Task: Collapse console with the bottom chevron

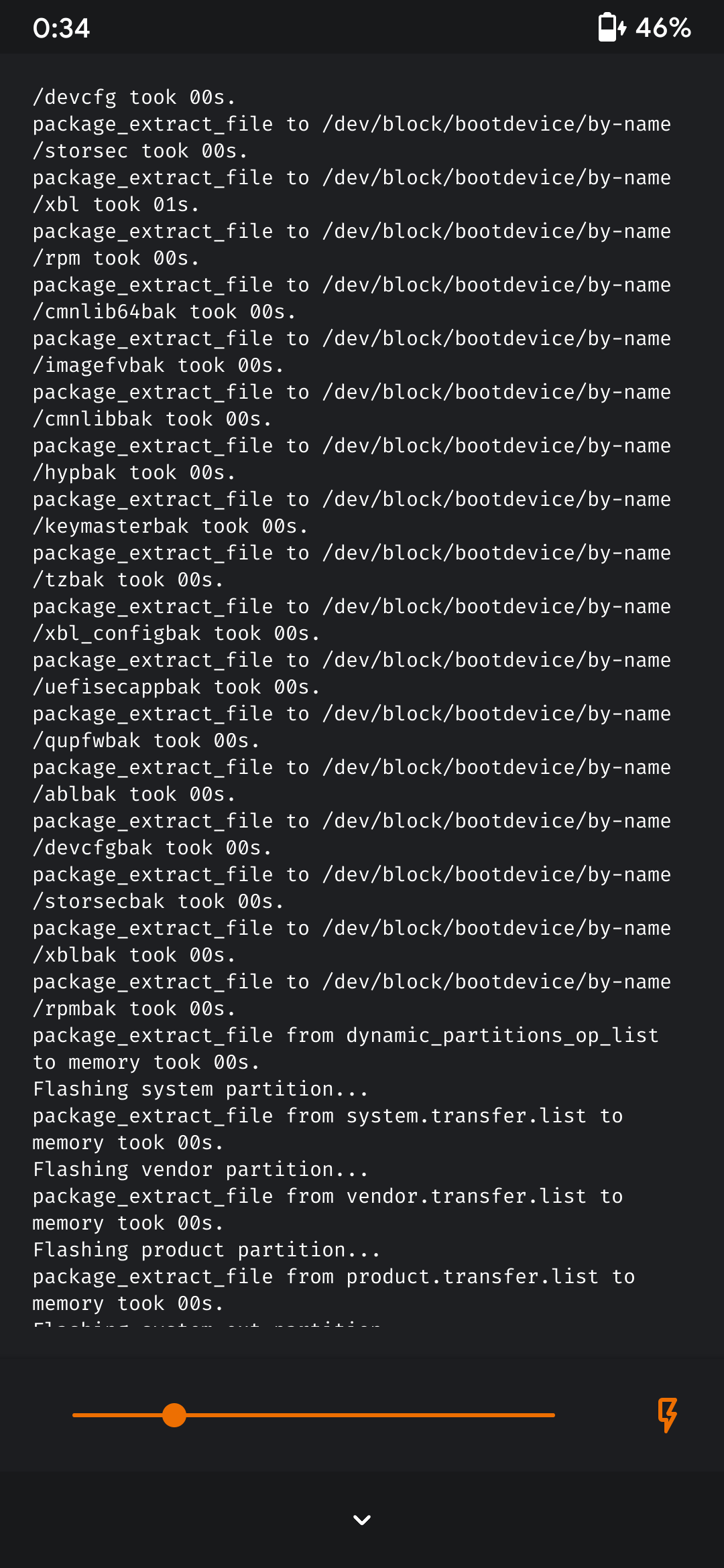Action: point(362,1520)
